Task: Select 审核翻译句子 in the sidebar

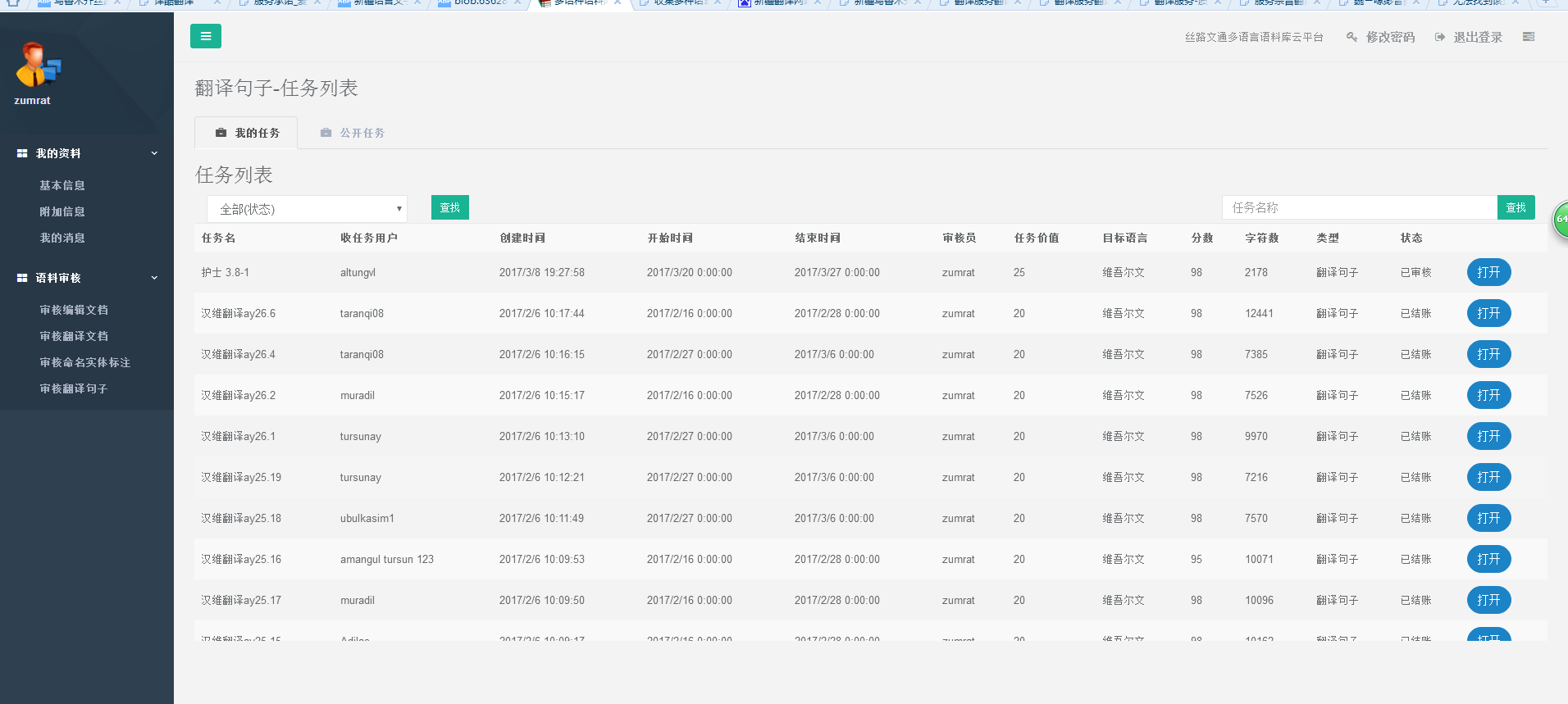Action: 74,388
